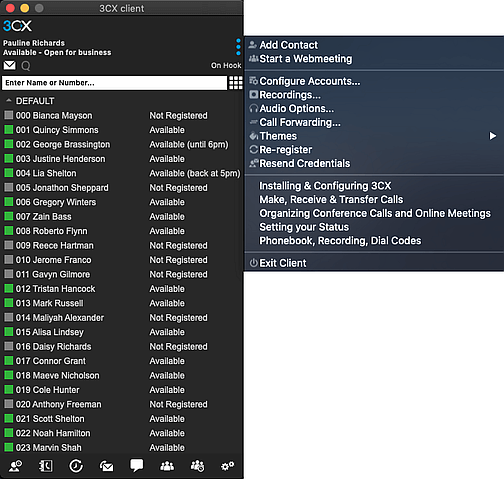Select Add Contact menu entry
The height and width of the screenshot is (479, 504).
click(374, 45)
